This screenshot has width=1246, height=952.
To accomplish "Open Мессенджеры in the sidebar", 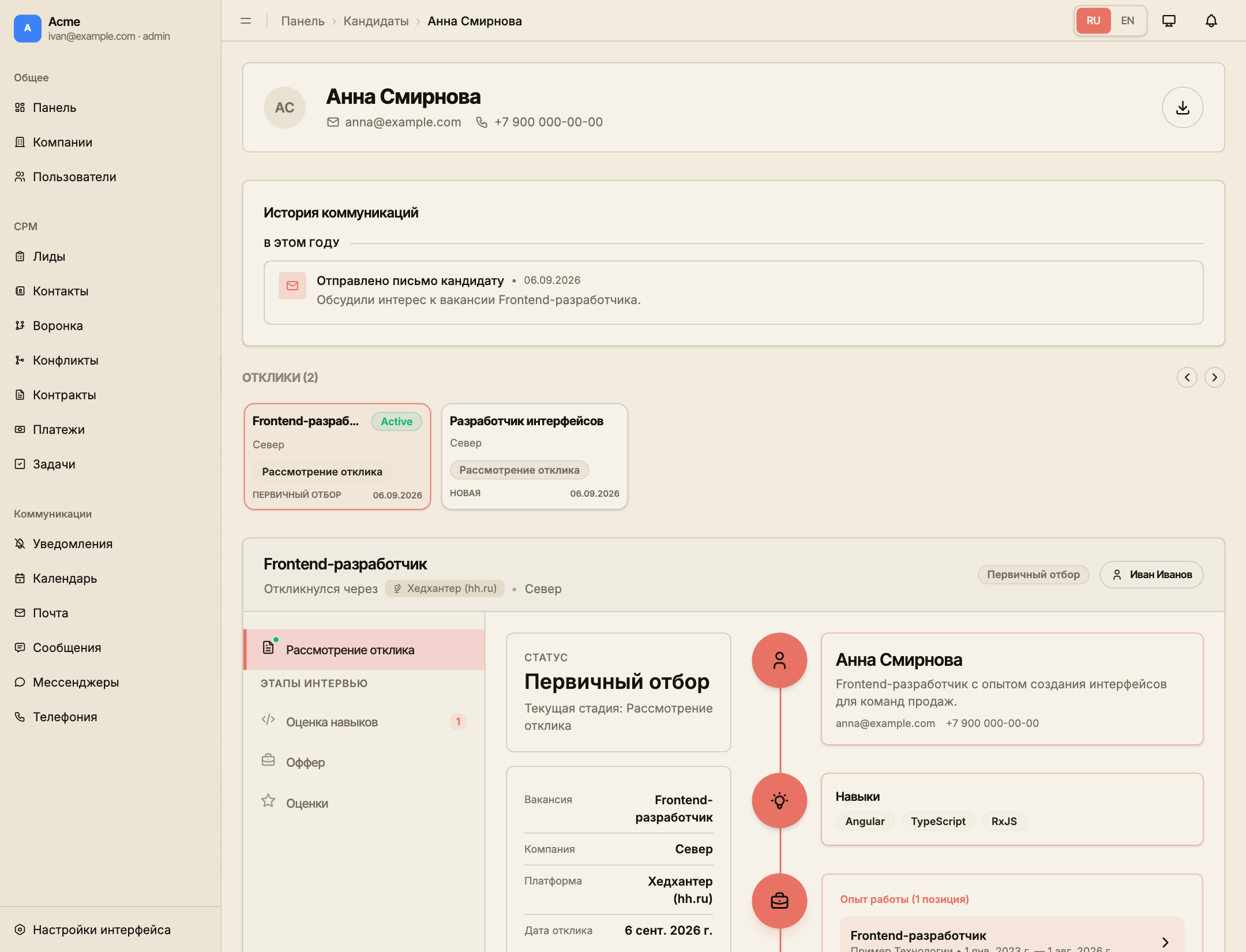I will [110, 683].
